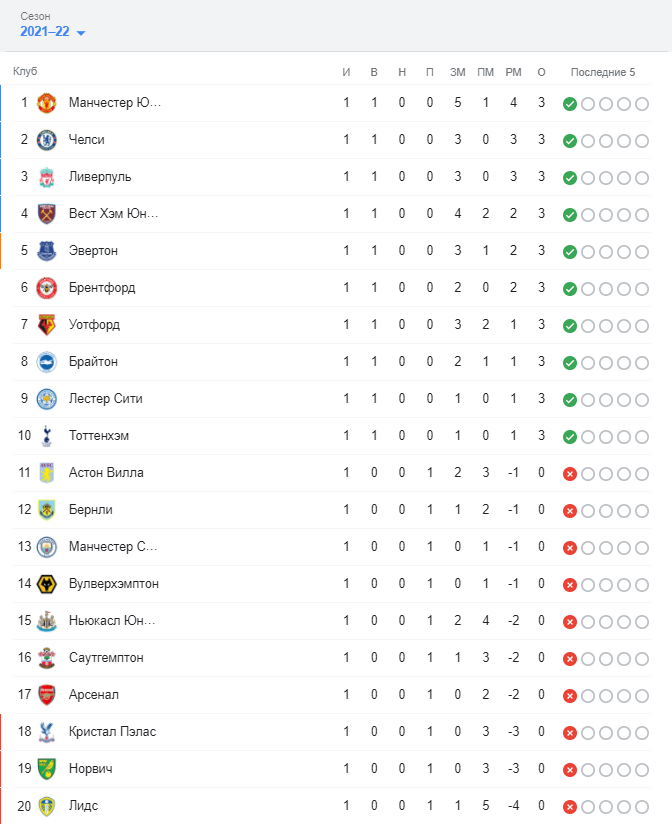Click the «Саутгемптон» team name
The height and width of the screenshot is (828, 672).
(x=106, y=658)
